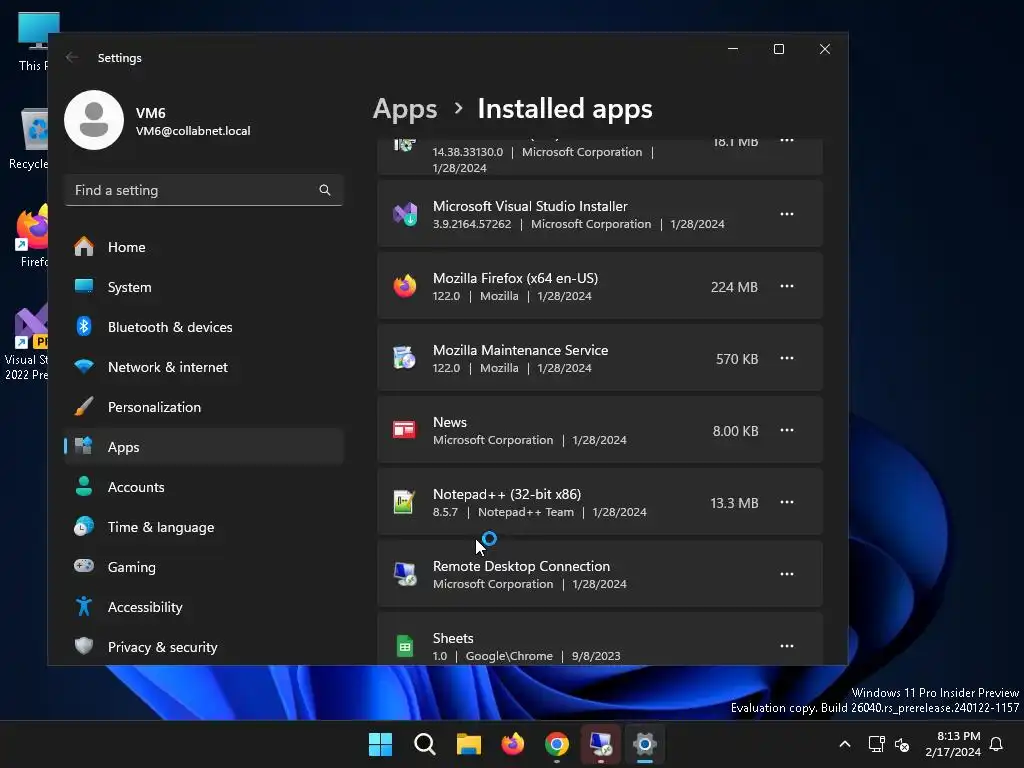The width and height of the screenshot is (1024, 768).
Task: Click the Apps breadcrumb link
Action: point(405,109)
